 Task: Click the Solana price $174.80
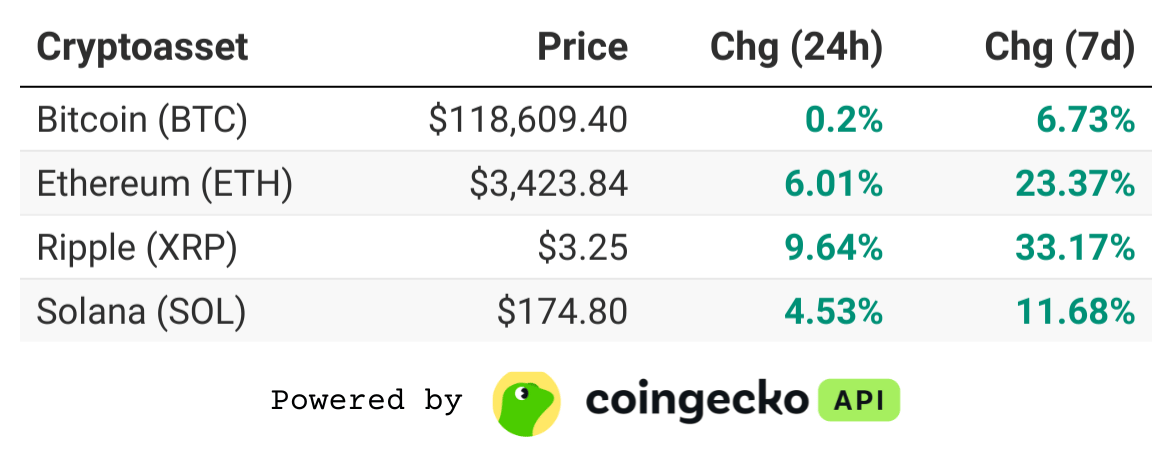click(562, 312)
